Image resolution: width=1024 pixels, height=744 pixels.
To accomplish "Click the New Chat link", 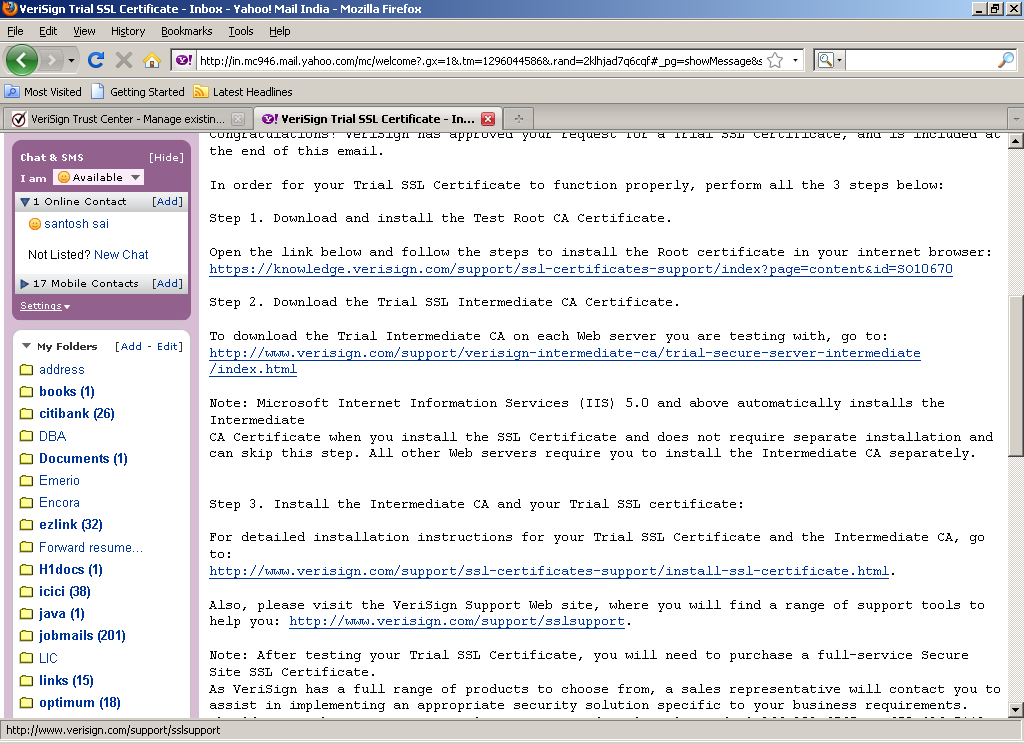I will 121,255.
